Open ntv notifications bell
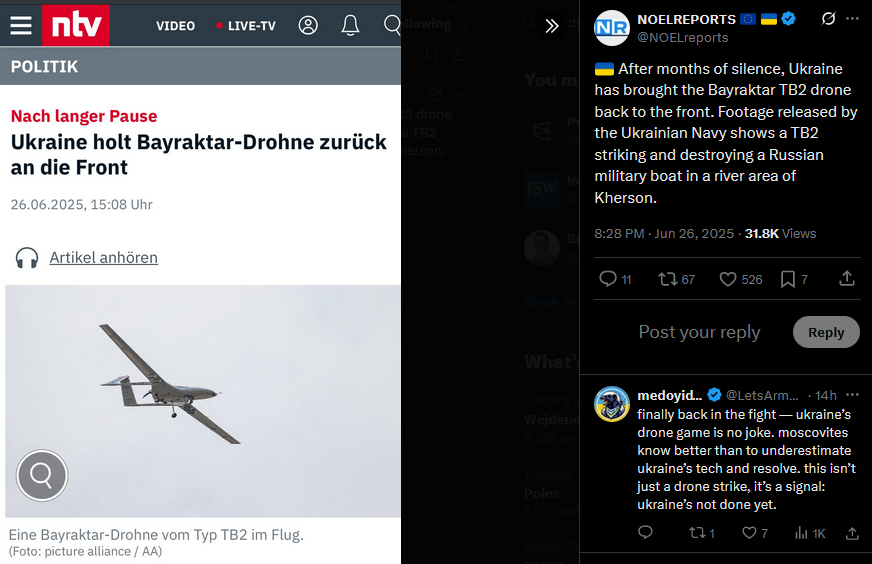 click(350, 25)
